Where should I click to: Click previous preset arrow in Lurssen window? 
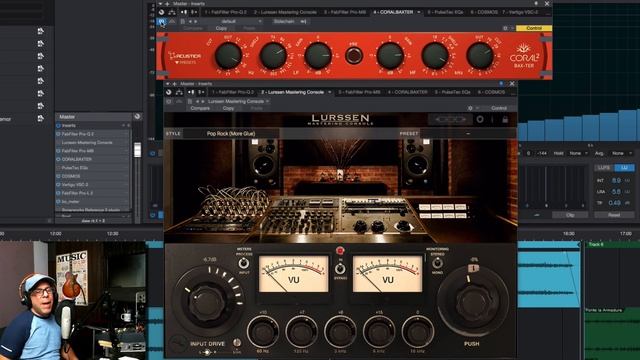click(198, 101)
